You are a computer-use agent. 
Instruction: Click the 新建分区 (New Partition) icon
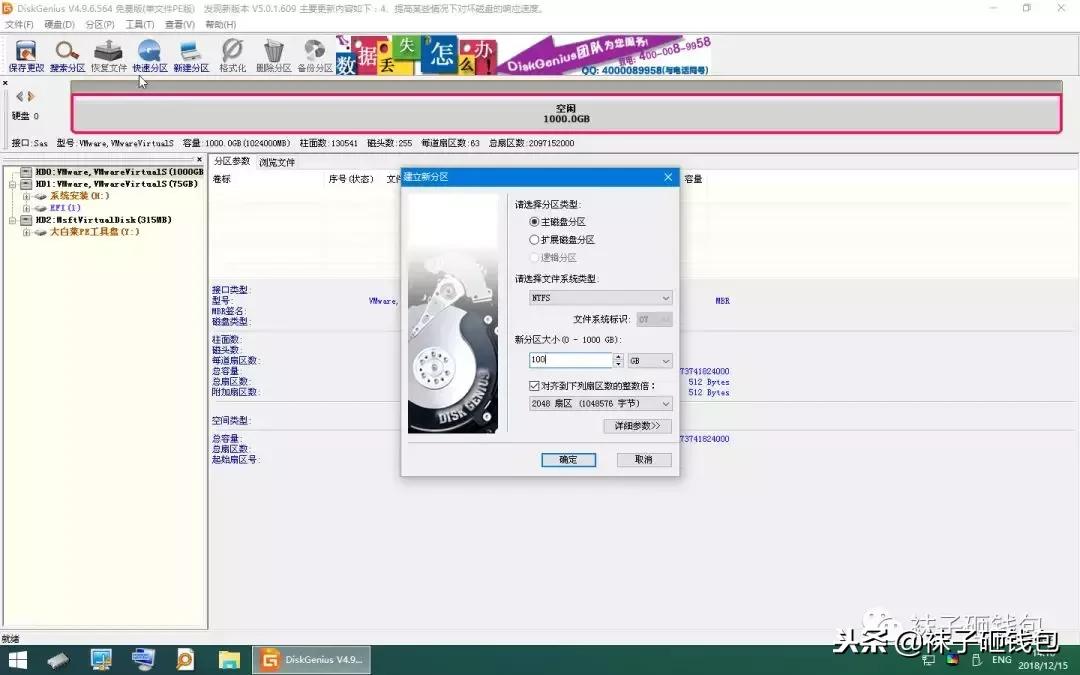193,55
